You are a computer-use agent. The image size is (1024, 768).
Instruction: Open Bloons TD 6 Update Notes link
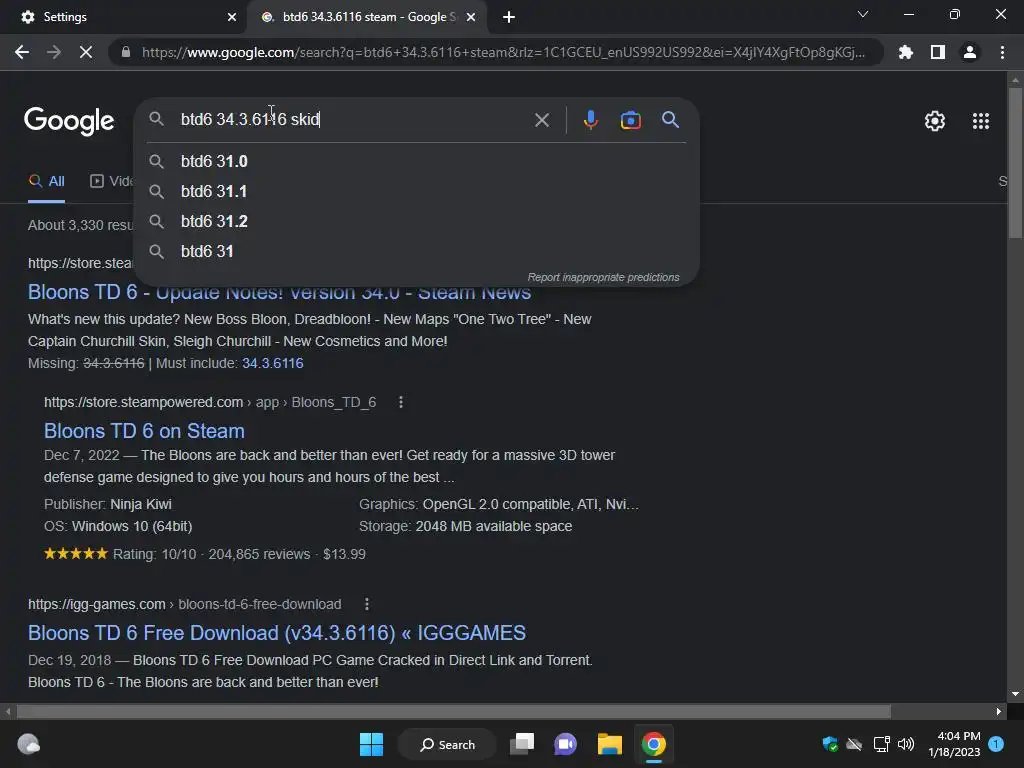(x=280, y=292)
